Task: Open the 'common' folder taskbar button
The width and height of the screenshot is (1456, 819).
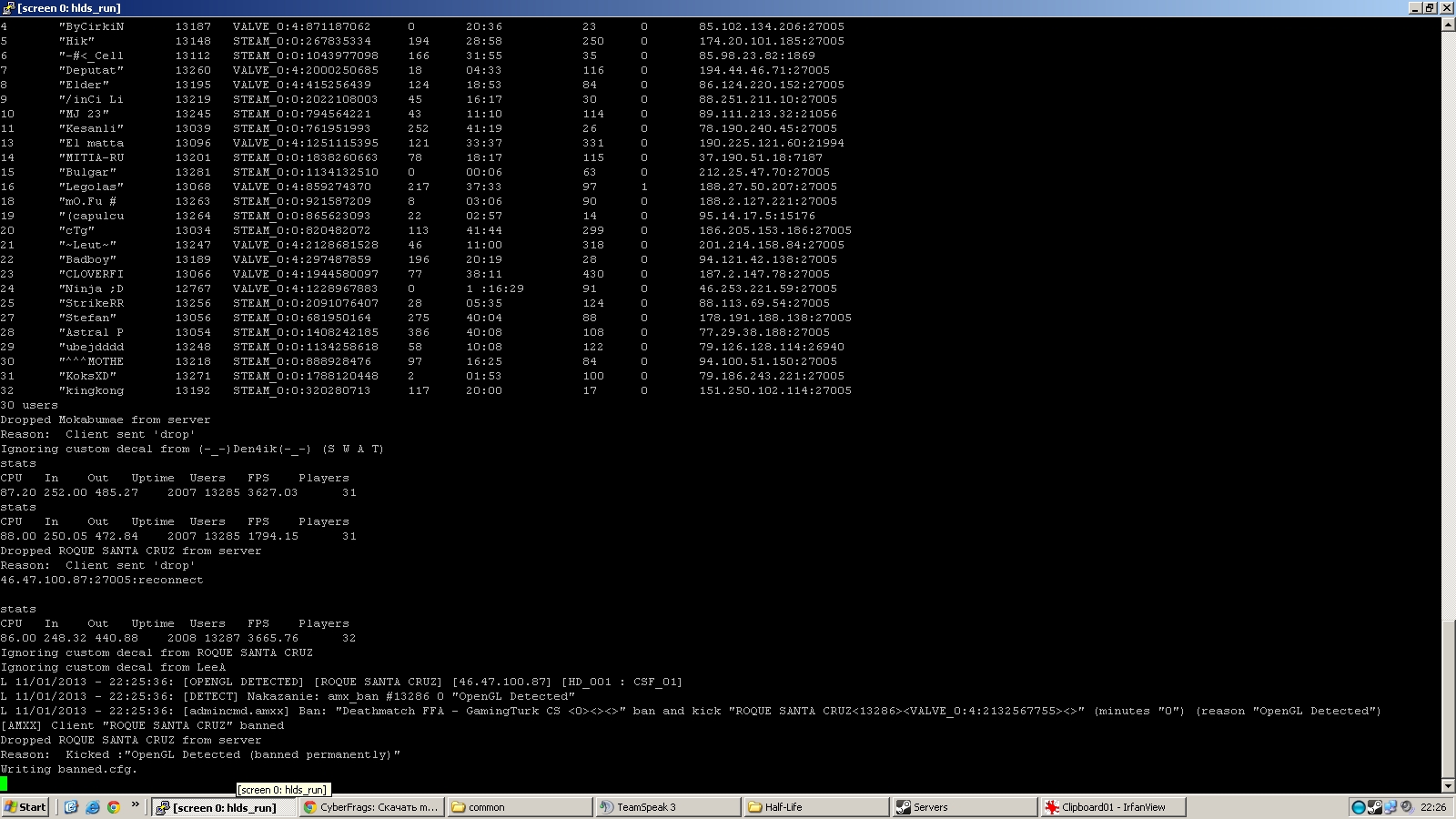Action: (x=519, y=807)
